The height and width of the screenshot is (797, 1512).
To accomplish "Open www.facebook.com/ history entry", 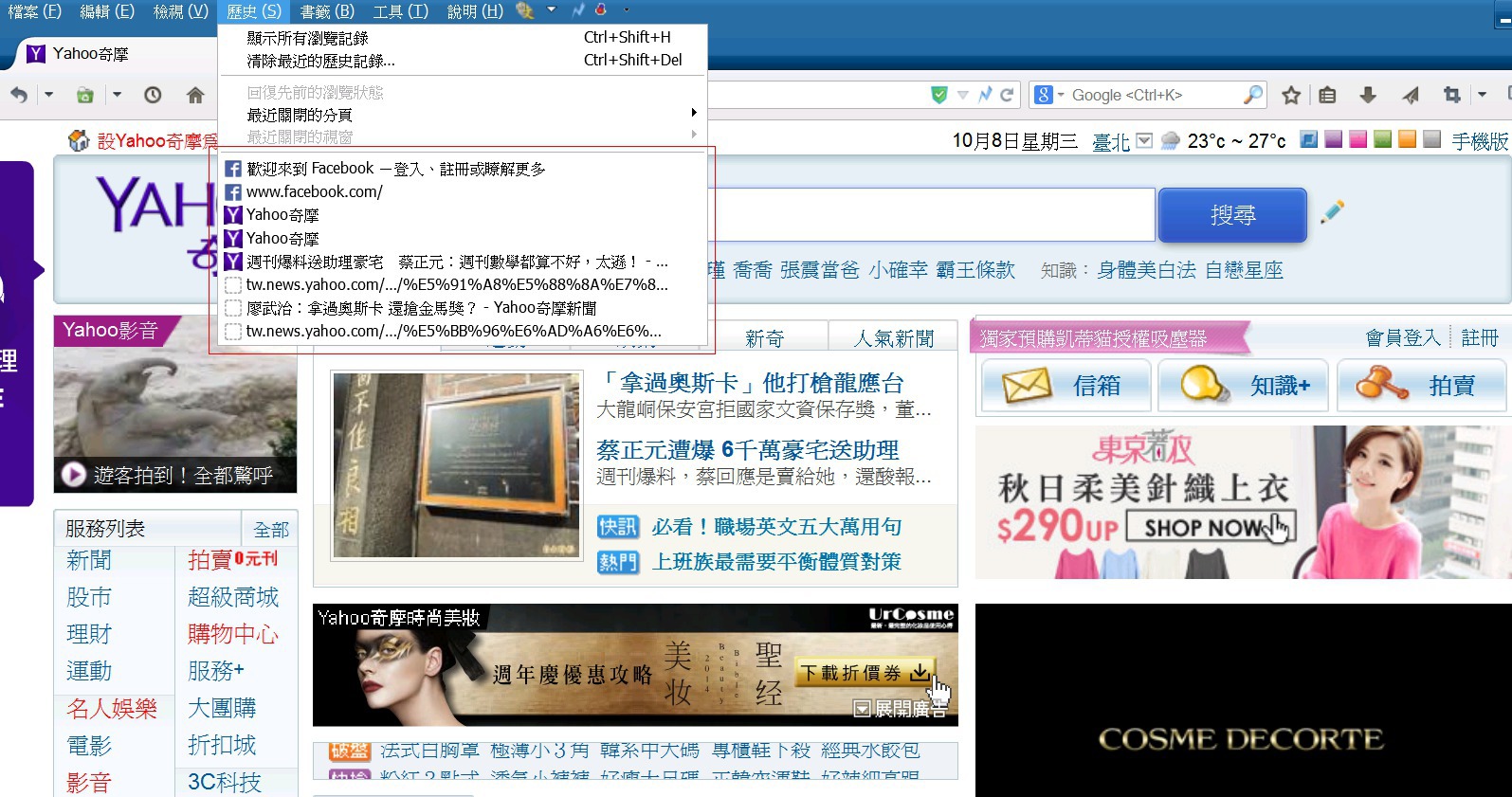I will (x=464, y=191).
